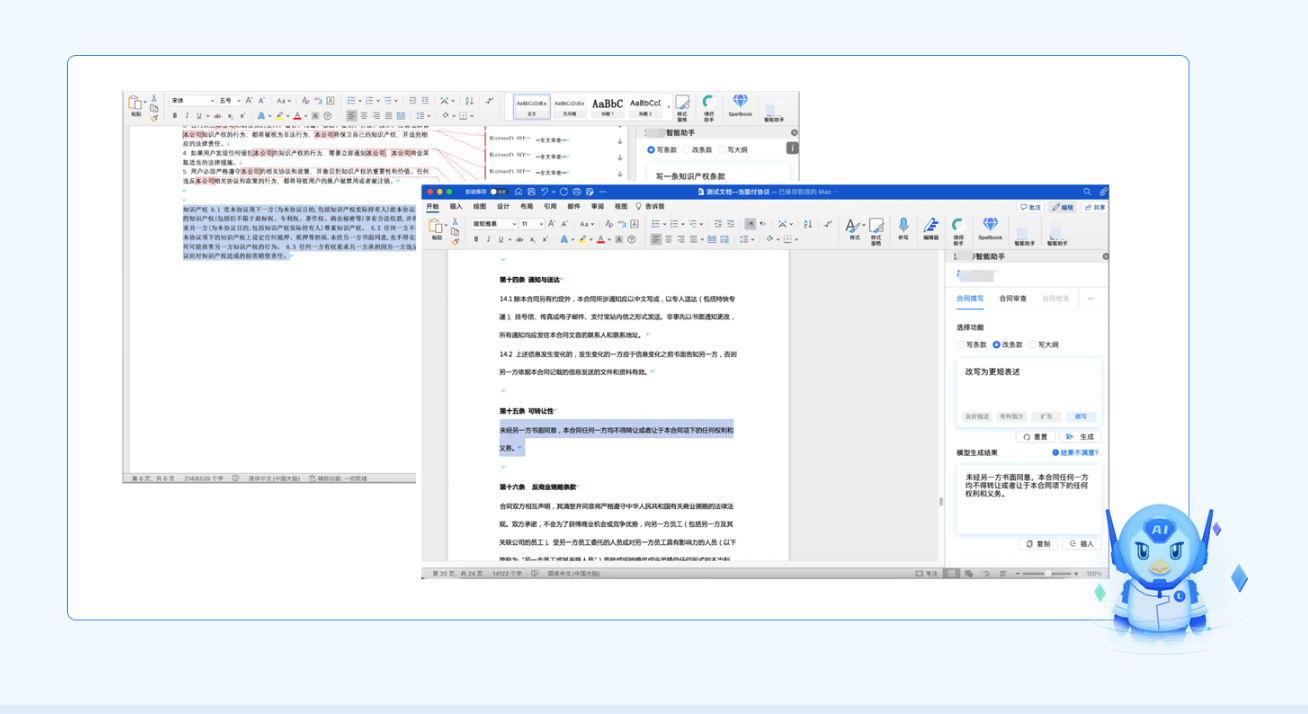Choose the 缩写 option chip
1308x714 pixels.
[1081, 416]
